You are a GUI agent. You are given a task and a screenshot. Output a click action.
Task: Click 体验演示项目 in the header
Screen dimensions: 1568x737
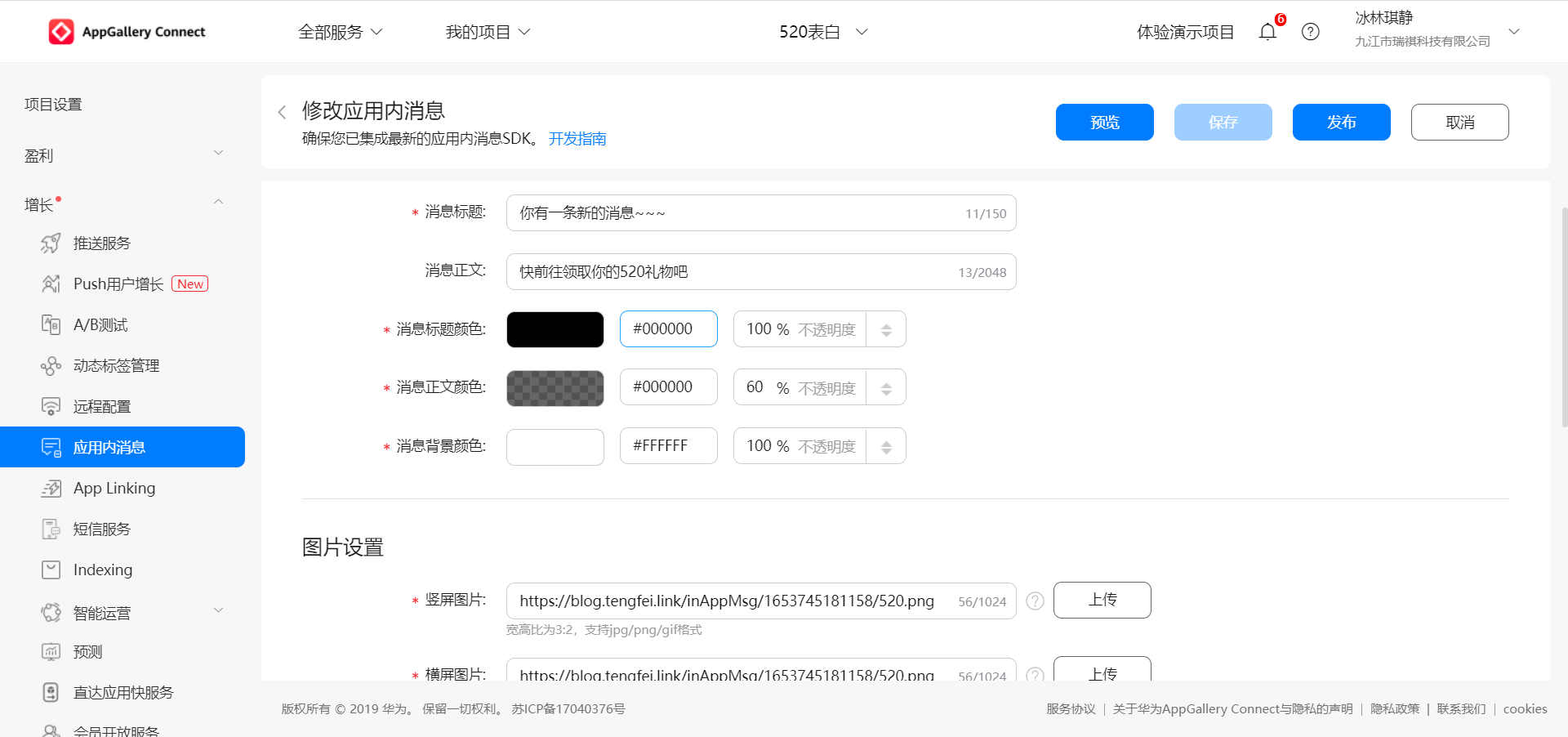coord(1186,32)
